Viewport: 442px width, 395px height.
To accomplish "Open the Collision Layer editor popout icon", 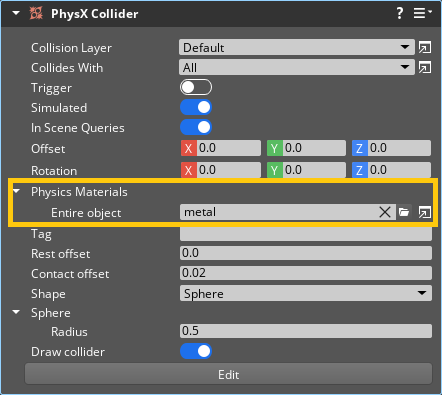I will 425,48.
